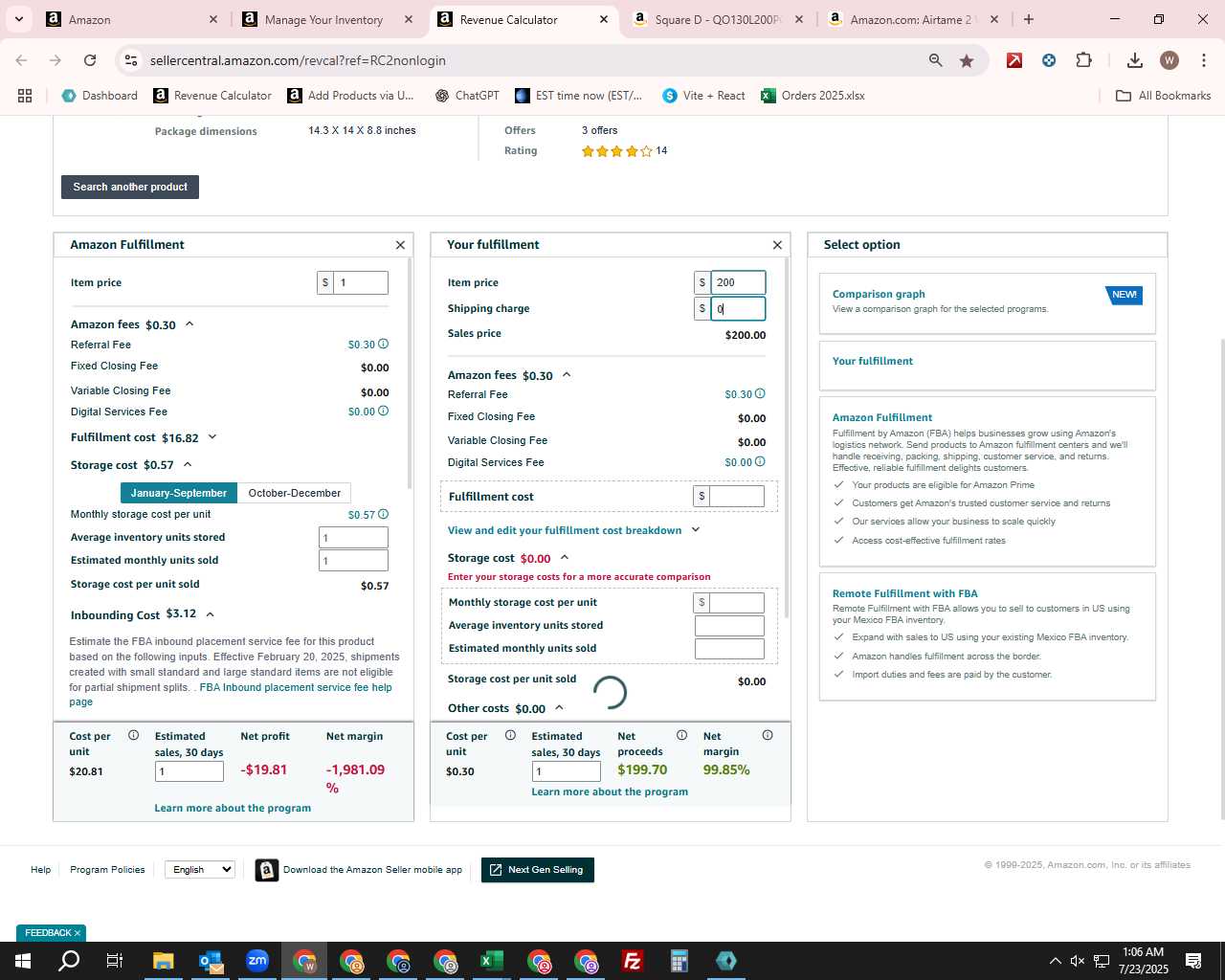Click Your fulfillment Monthly storage cost input

[x=737, y=603]
